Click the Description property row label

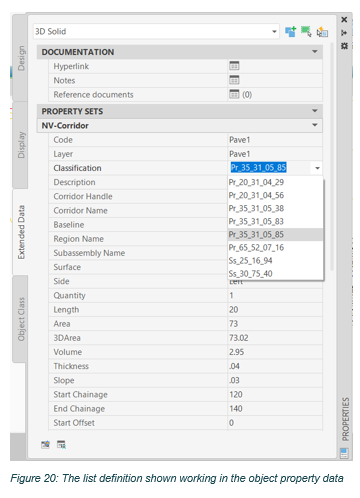pos(74,182)
